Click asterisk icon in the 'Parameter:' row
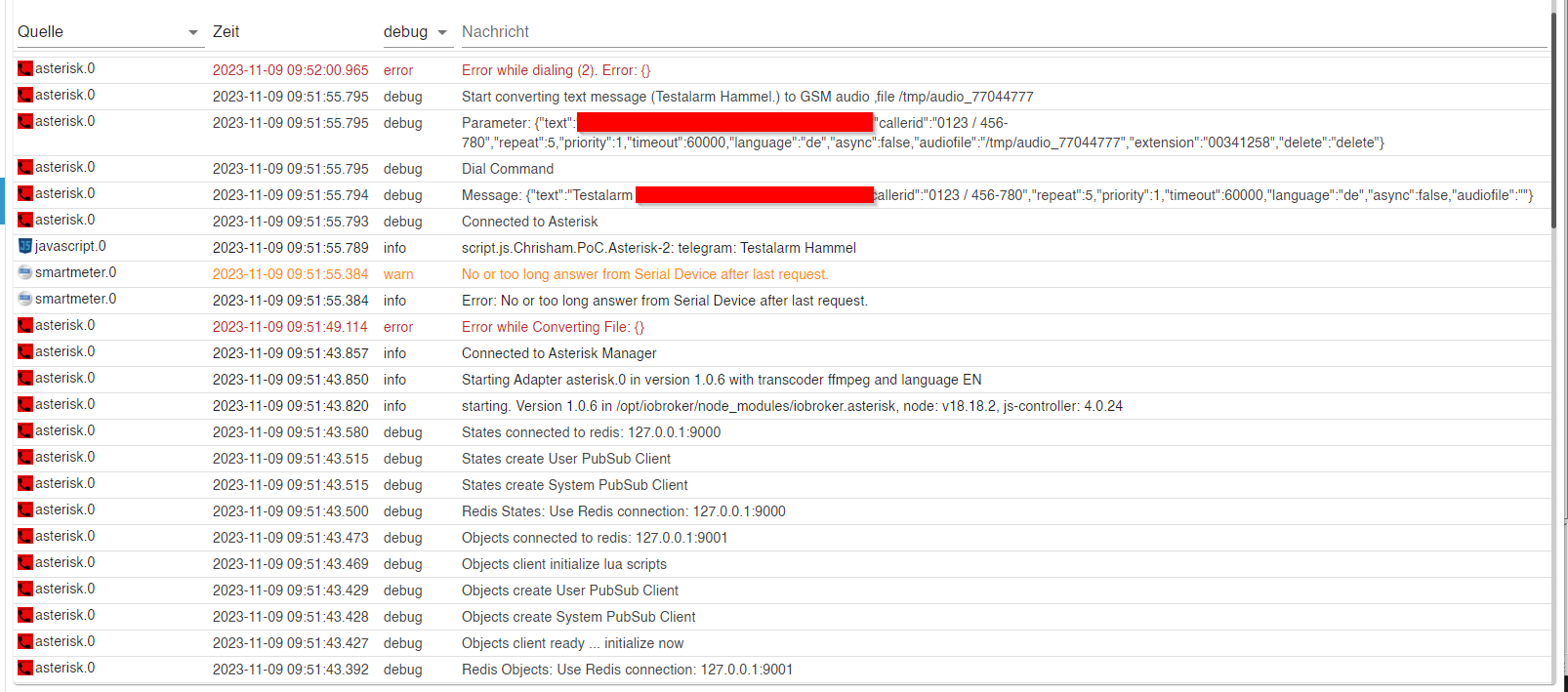Viewport: 1568px width, 692px height. (25, 121)
